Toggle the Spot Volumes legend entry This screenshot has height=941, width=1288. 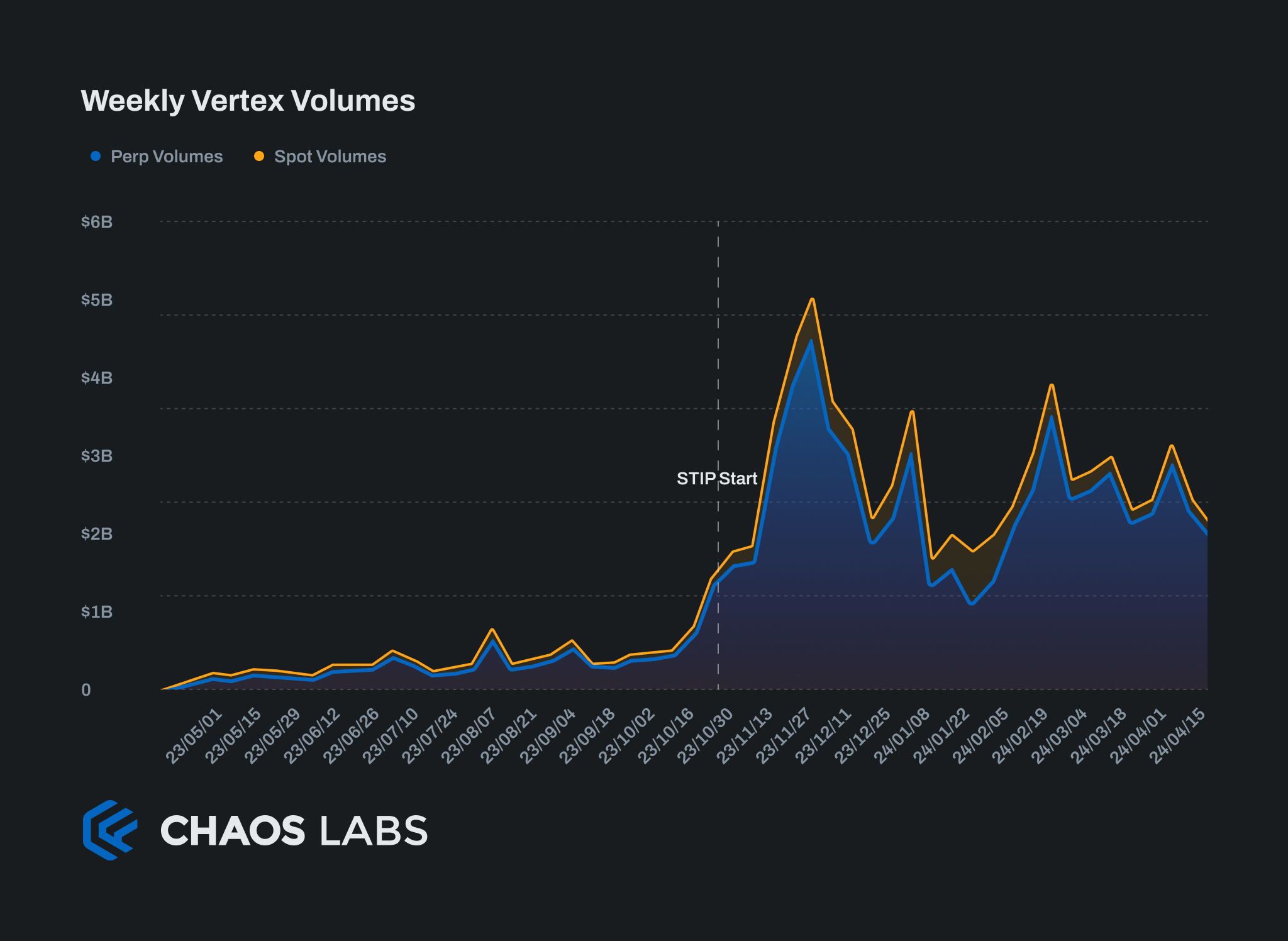coord(320,157)
